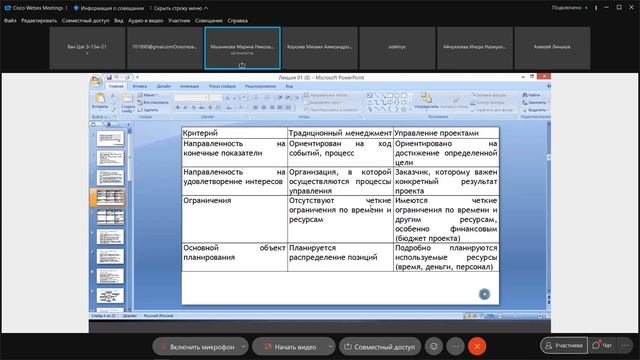Click header cell 'Управление проектами'
The image size is (640, 360).
click(x=446, y=133)
